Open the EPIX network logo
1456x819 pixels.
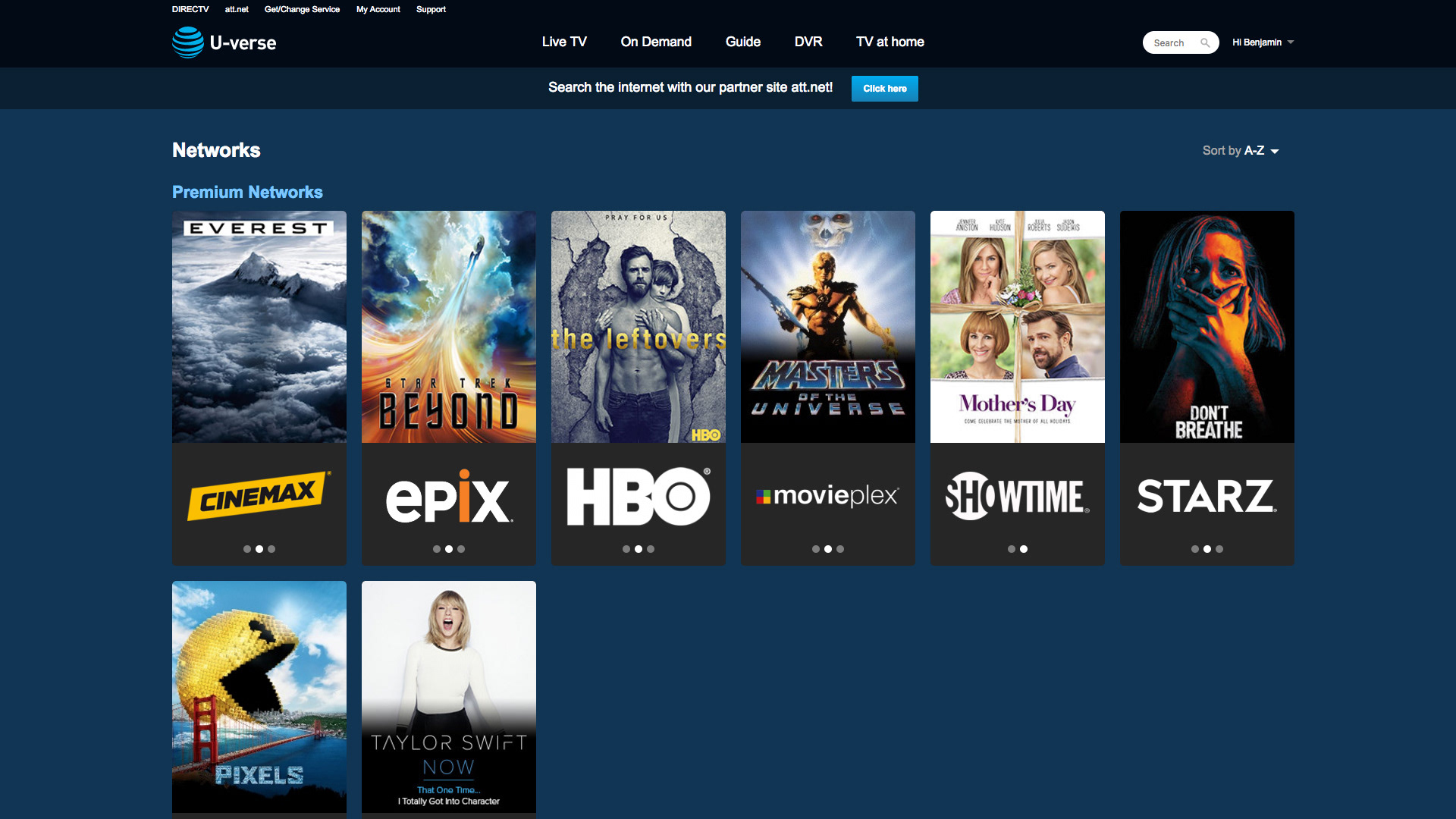pos(448,496)
